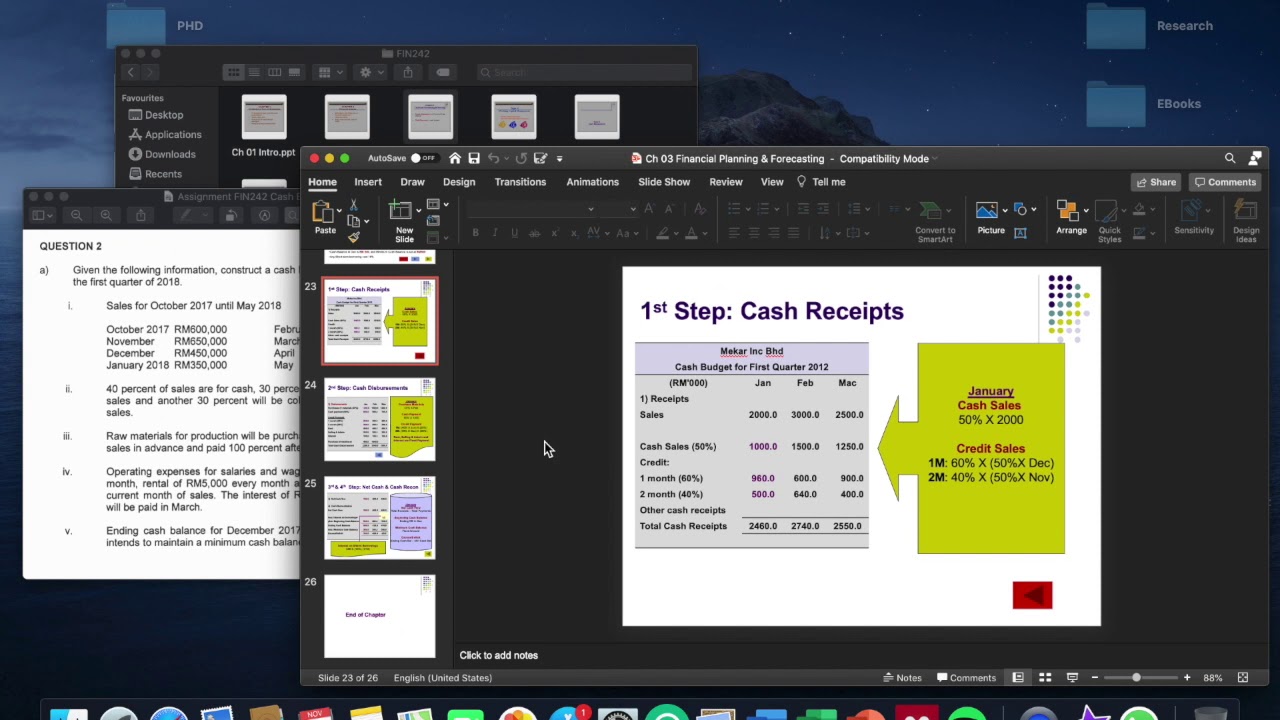Screen dimensions: 1280x720
Task: Open Design Ideas pane
Action: pos(1246,221)
